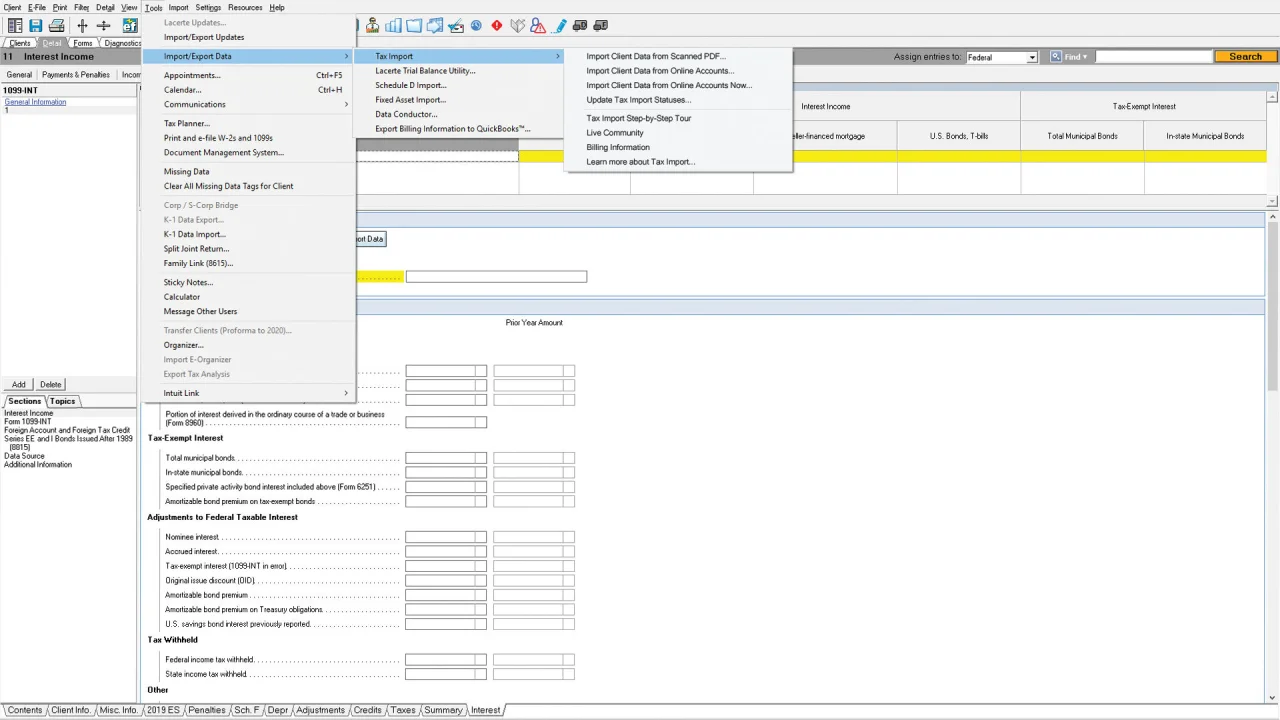The width and height of the screenshot is (1280, 720).
Task: Click the Delete button
Action: 51,384
